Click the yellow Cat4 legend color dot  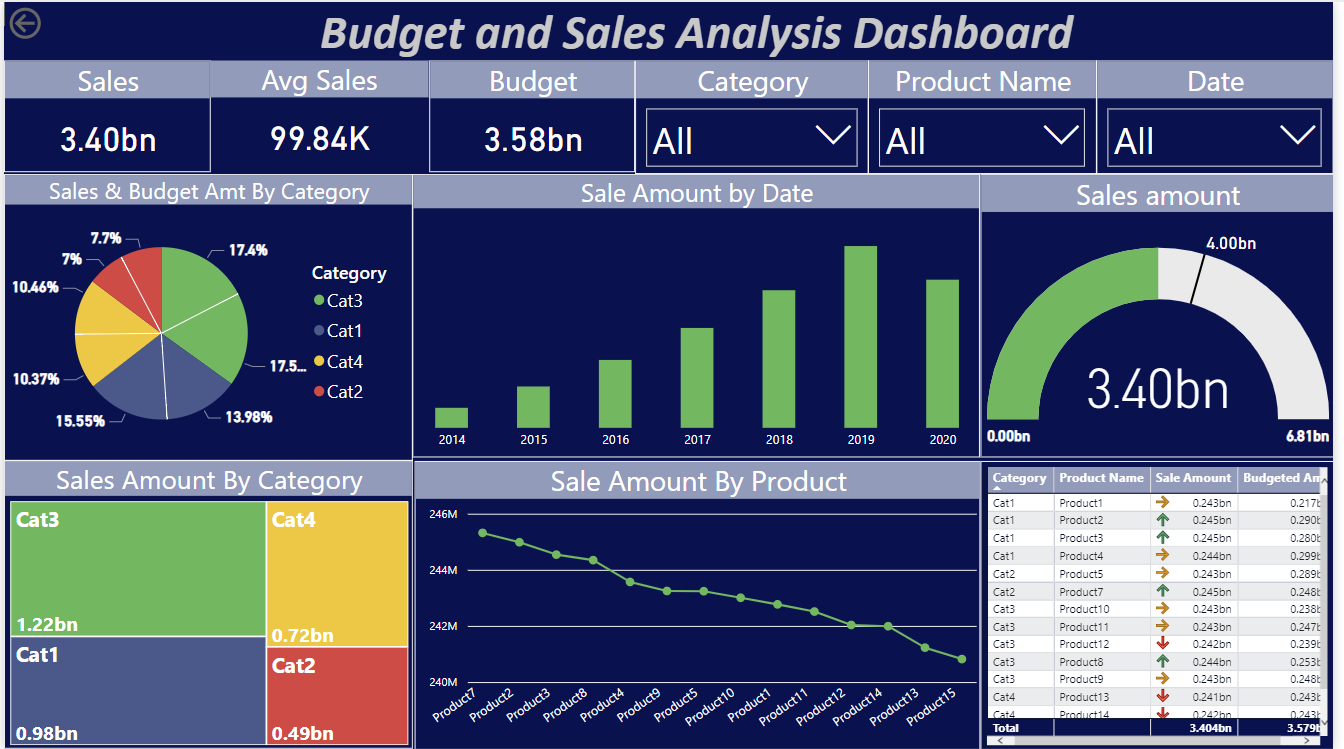(x=319, y=362)
